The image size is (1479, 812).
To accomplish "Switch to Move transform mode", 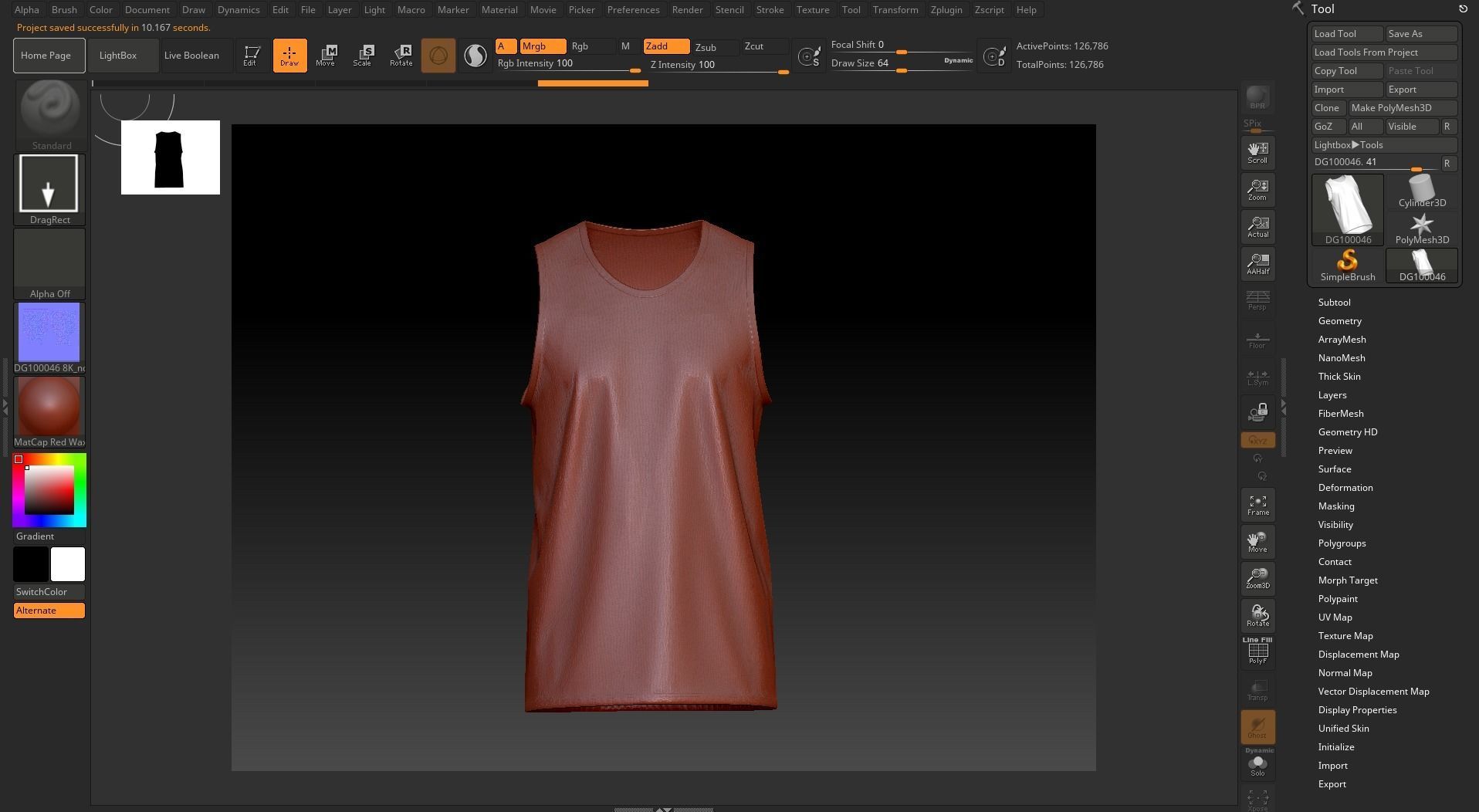I will [326, 56].
